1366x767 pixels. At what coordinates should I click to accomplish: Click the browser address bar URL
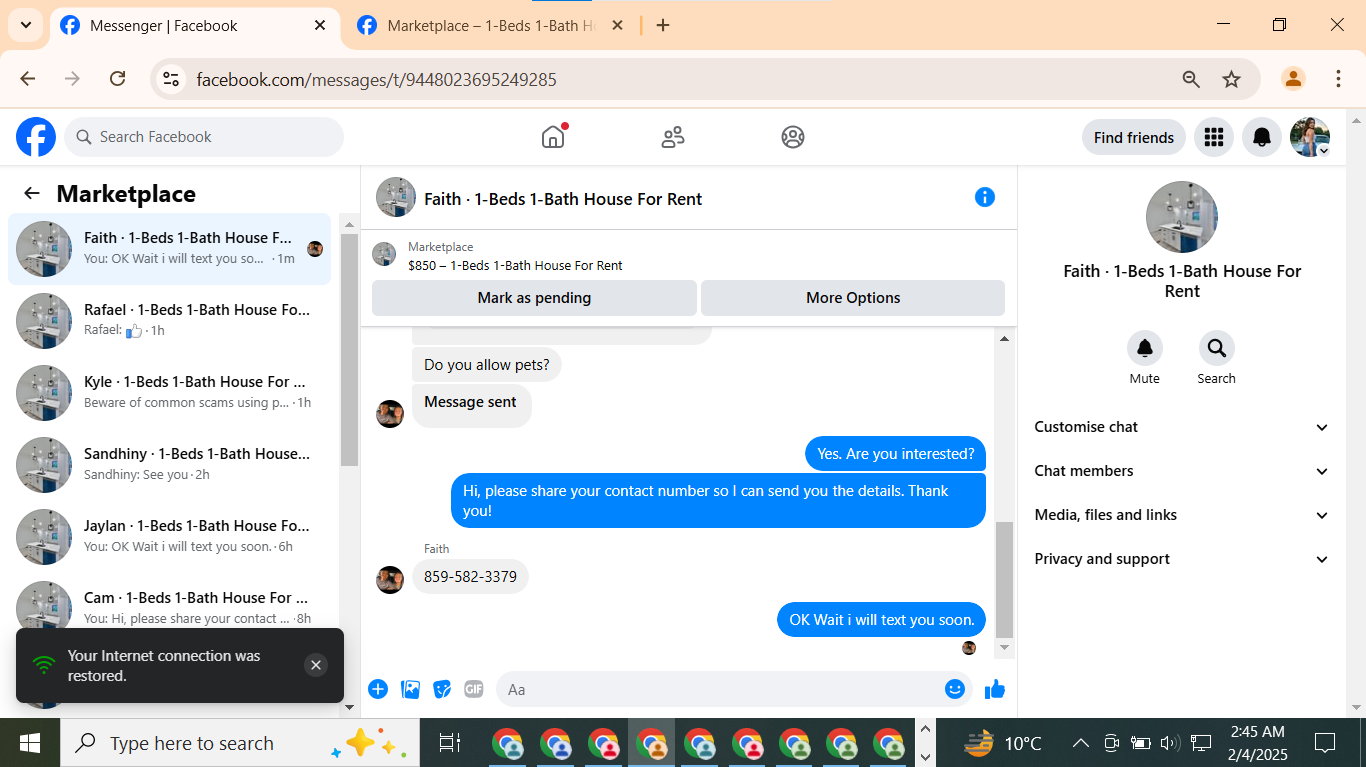[376, 79]
